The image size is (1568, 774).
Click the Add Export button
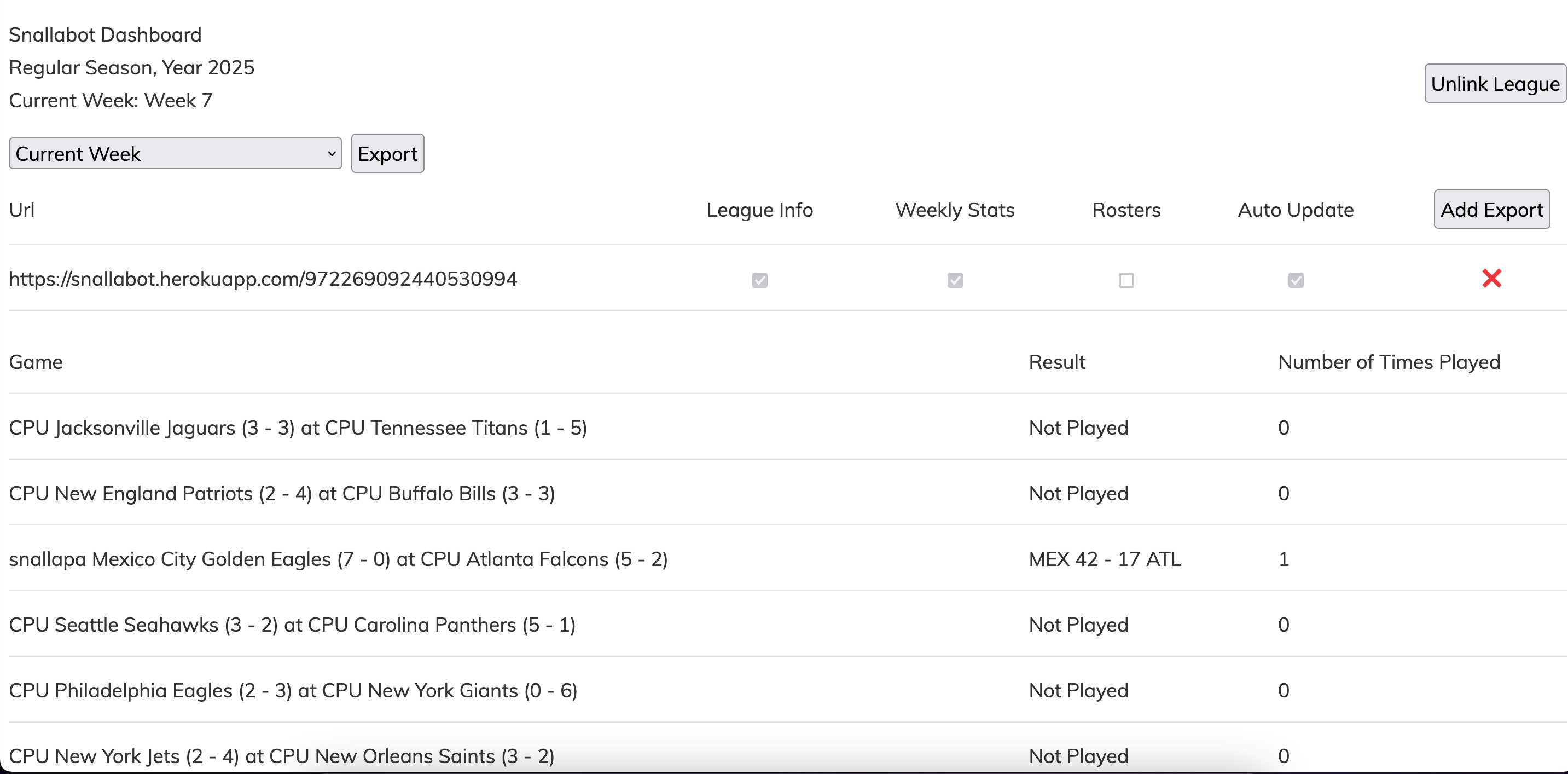click(1491, 210)
